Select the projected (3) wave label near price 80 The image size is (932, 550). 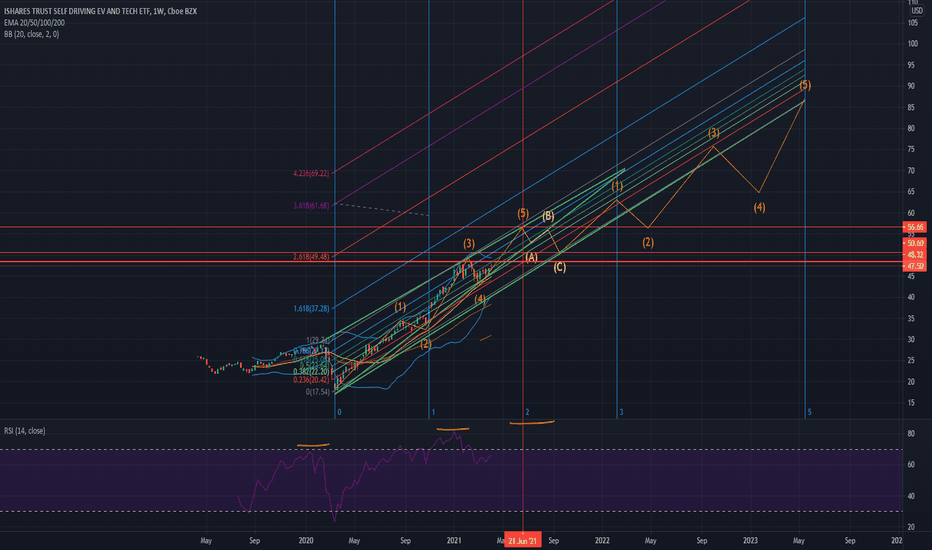point(713,133)
